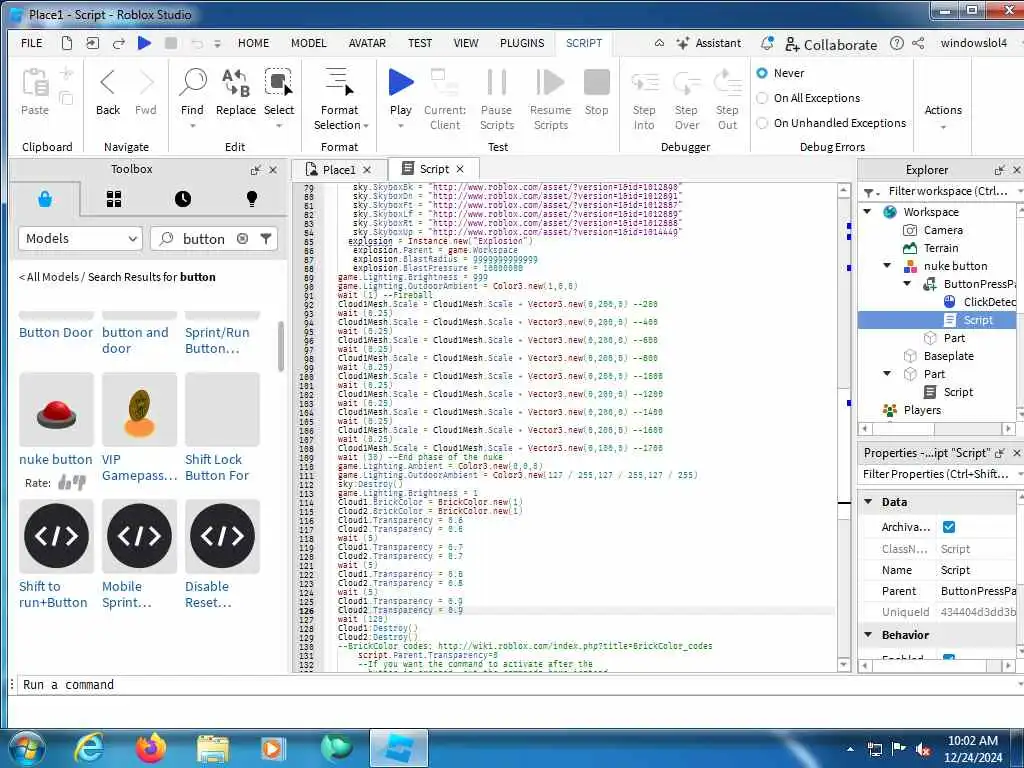Toggle the Archivable checkbox
The height and width of the screenshot is (768, 1024).
coord(949,526)
